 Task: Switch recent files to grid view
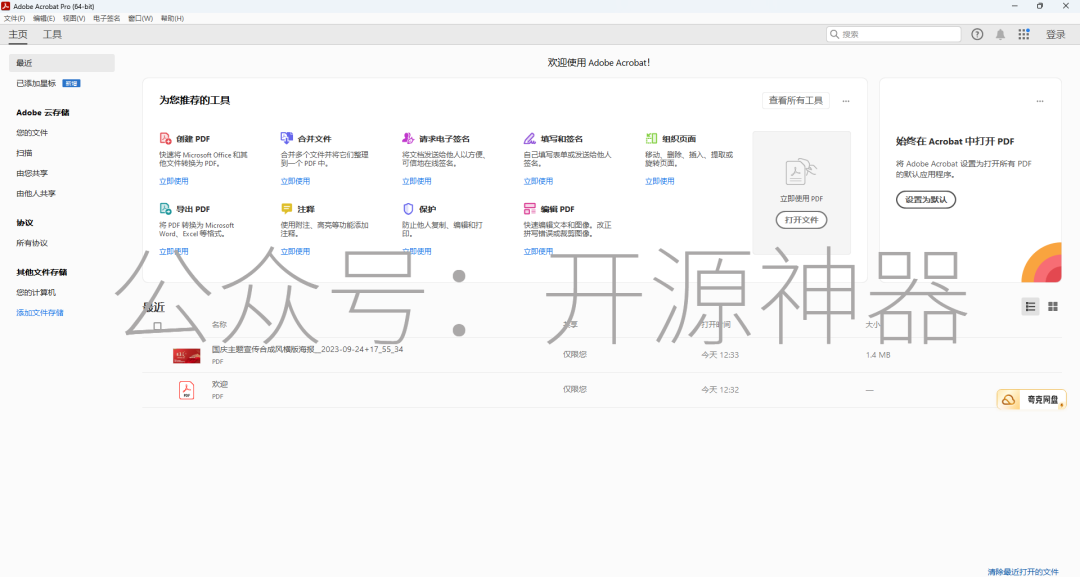(1052, 306)
